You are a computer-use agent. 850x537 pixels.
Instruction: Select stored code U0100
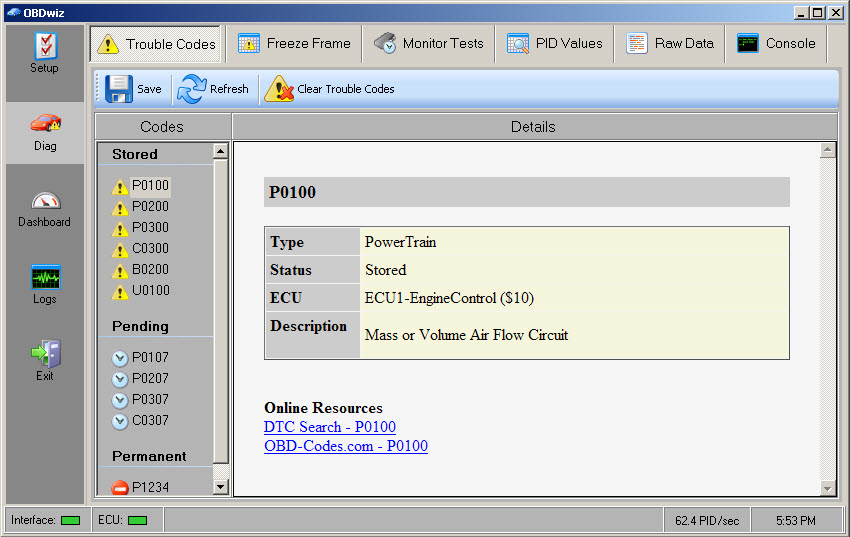coord(150,290)
